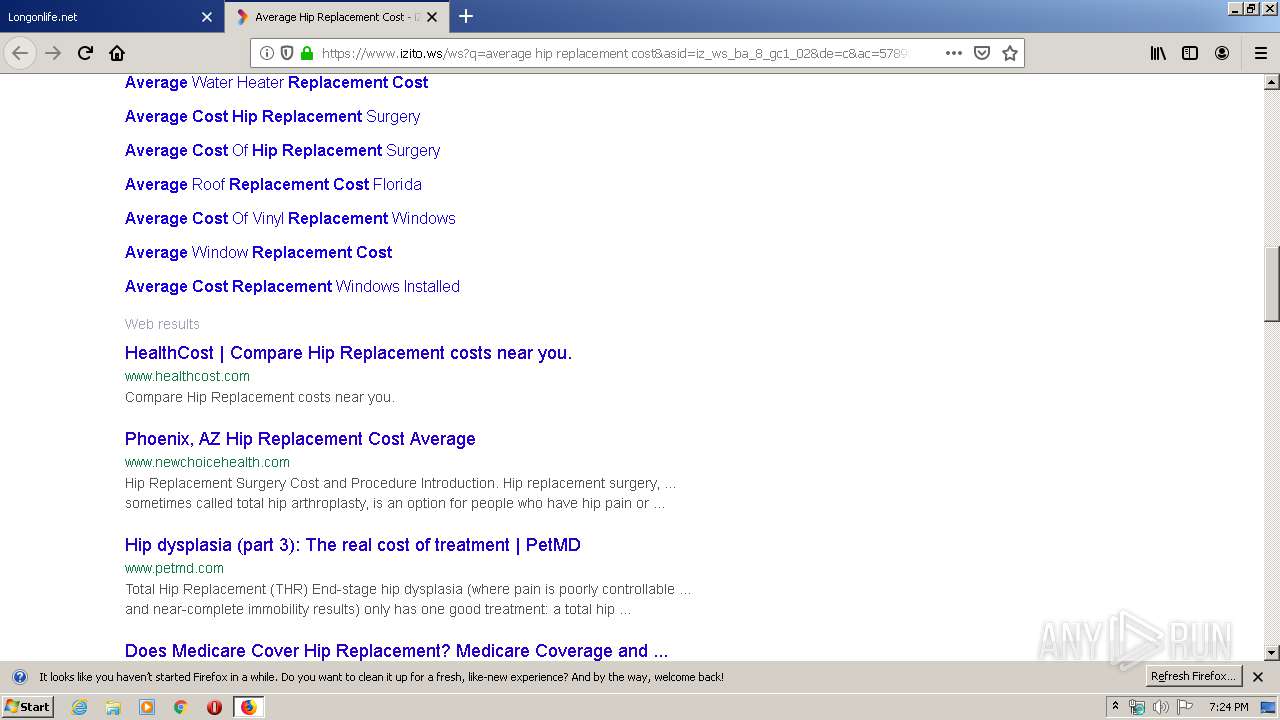Click the page scrollbar up arrow
1280x720 pixels.
tap(1272, 81)
